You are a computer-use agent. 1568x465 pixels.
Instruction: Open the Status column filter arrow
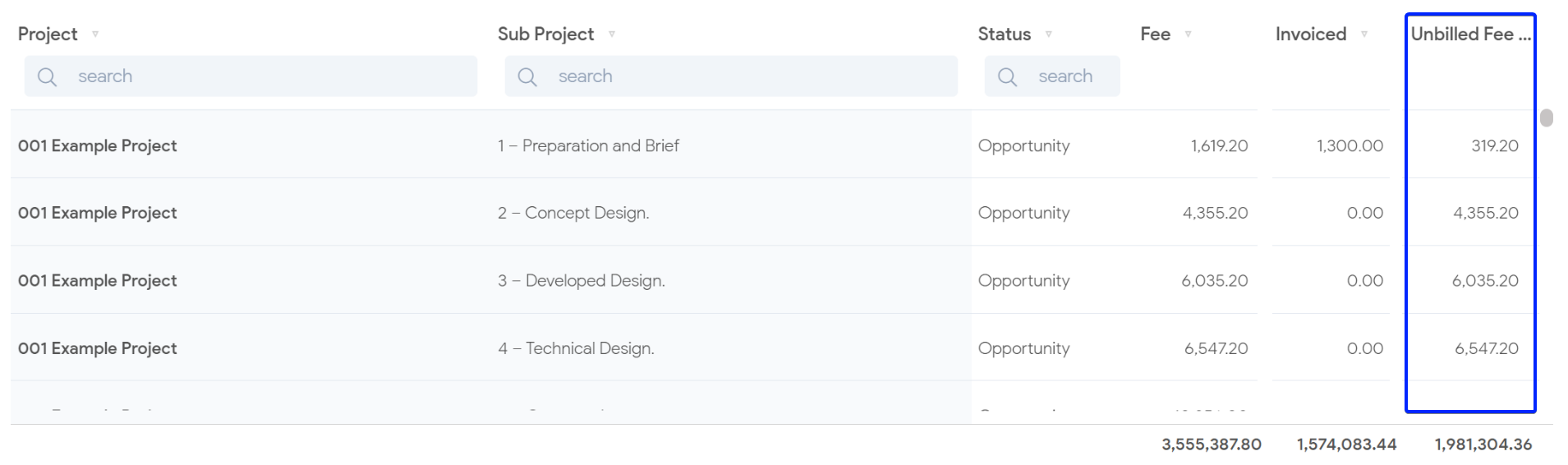pos(1049,35)
